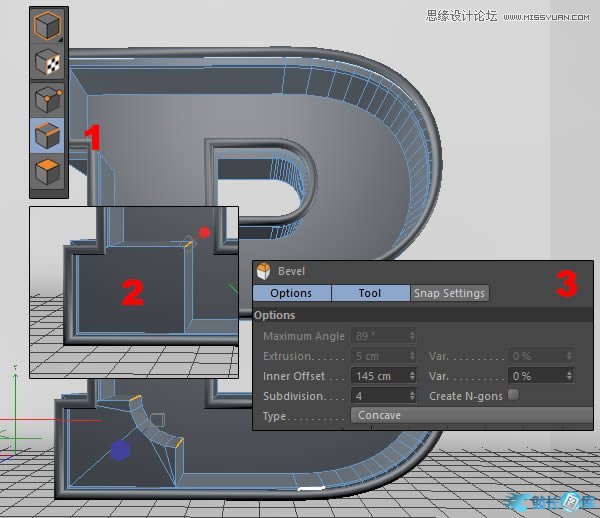This screenshot has height=518, width=600.
Task: Switch to Polygons mode icon
Action: pyautogui.click(x=49, y=172)
